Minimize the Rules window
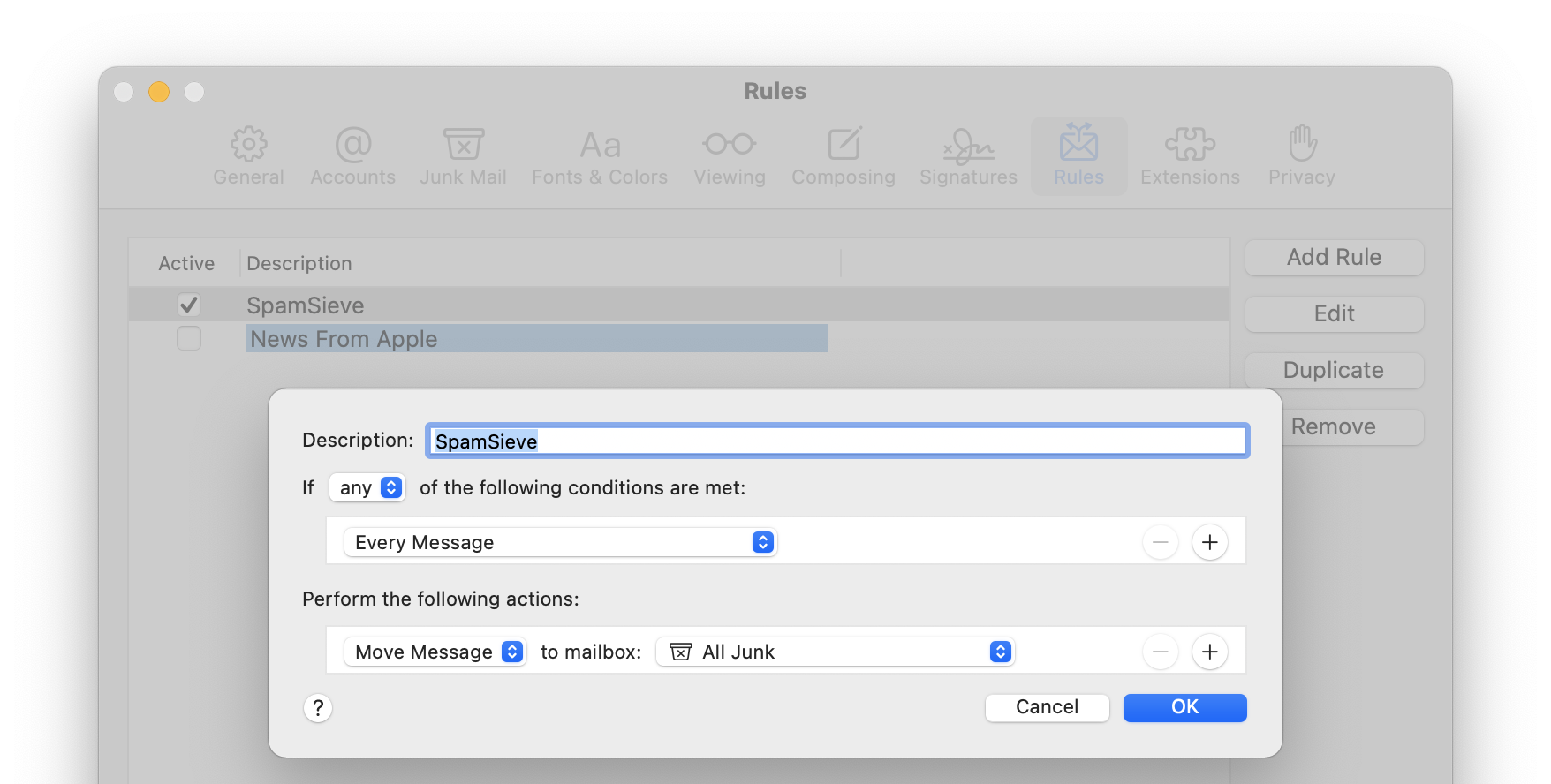 pyautogui.click(x=159, y=92)
